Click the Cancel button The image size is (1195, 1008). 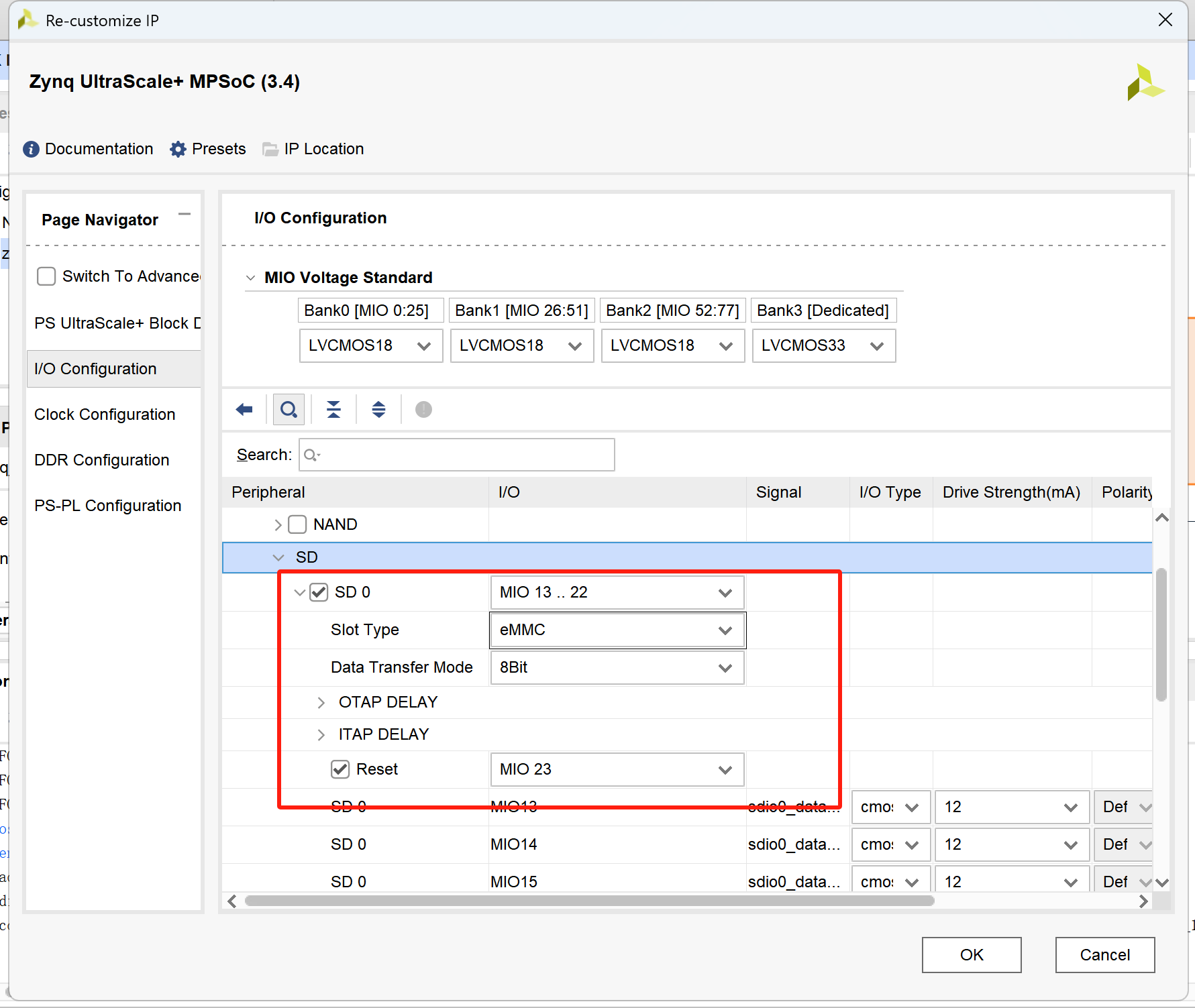[1105, 955]
